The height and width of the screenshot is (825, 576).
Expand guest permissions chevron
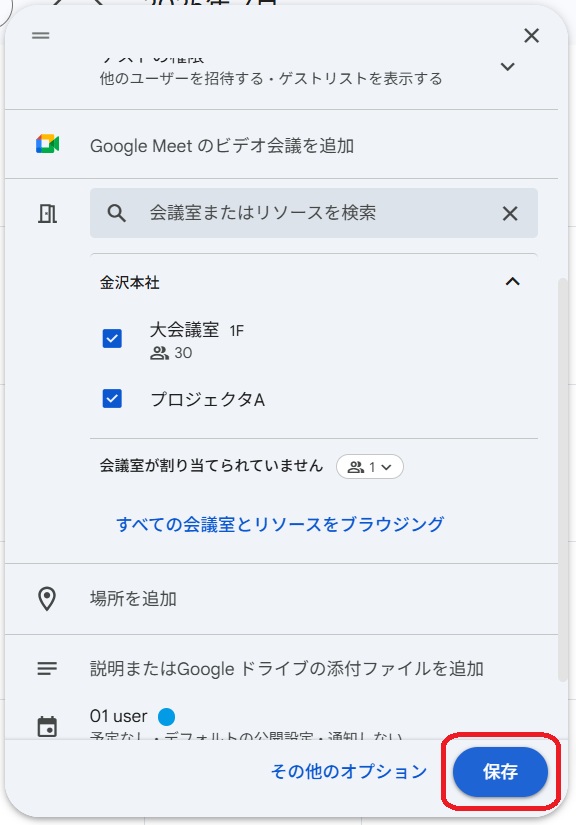(x=507, y=67)
